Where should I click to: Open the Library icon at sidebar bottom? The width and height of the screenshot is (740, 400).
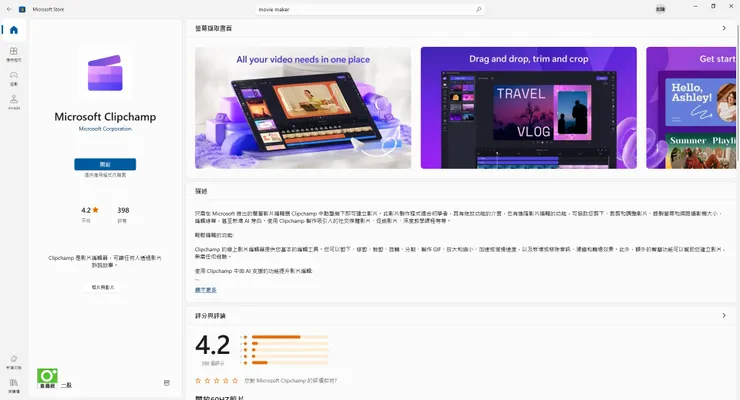(x=14, y=385)
